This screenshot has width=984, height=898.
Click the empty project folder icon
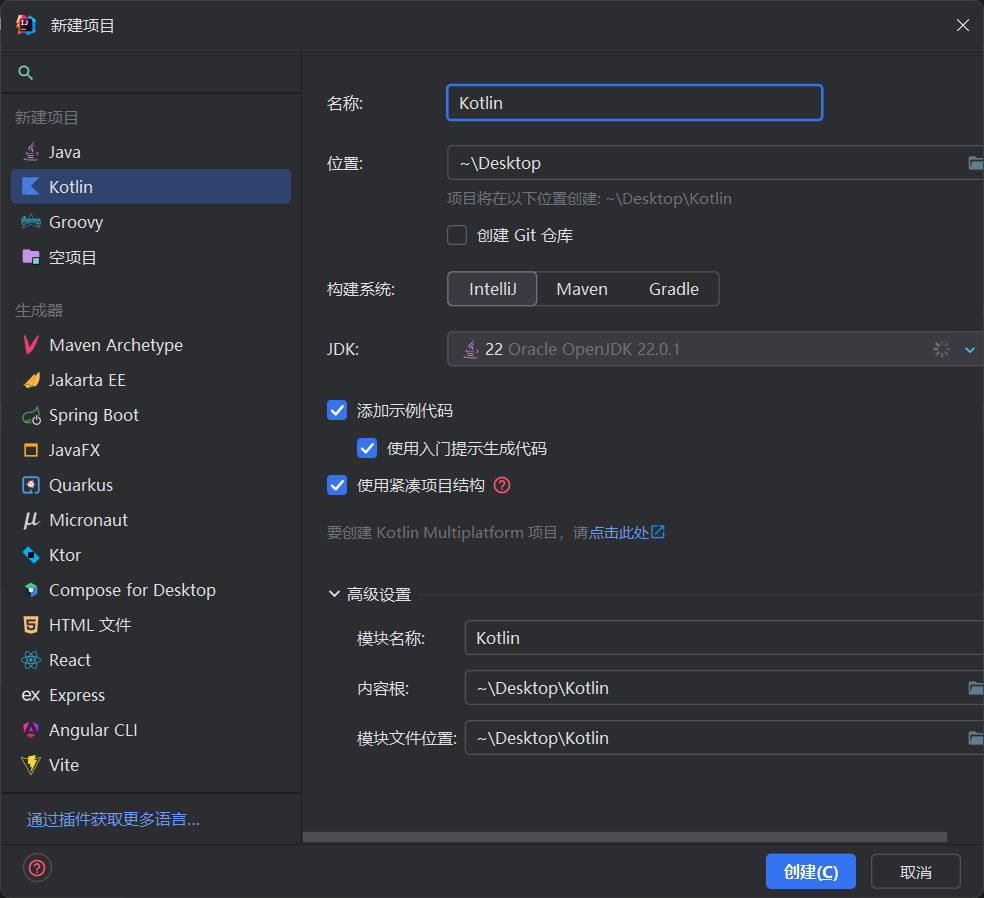tap(31, 257)
